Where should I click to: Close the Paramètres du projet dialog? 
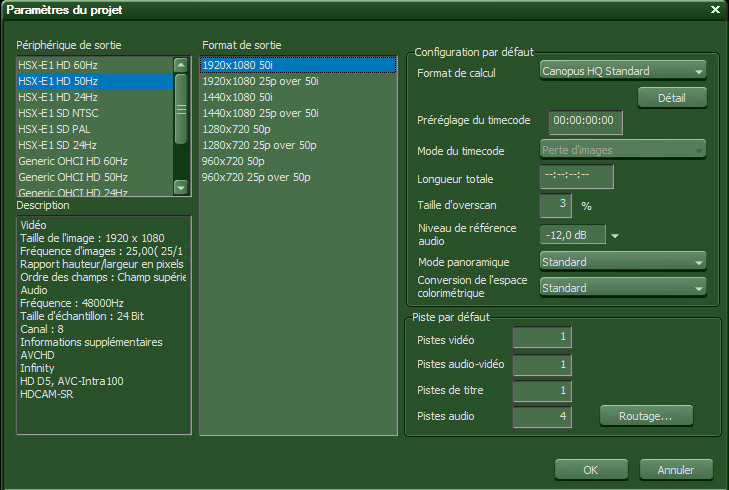coord(716,9)
